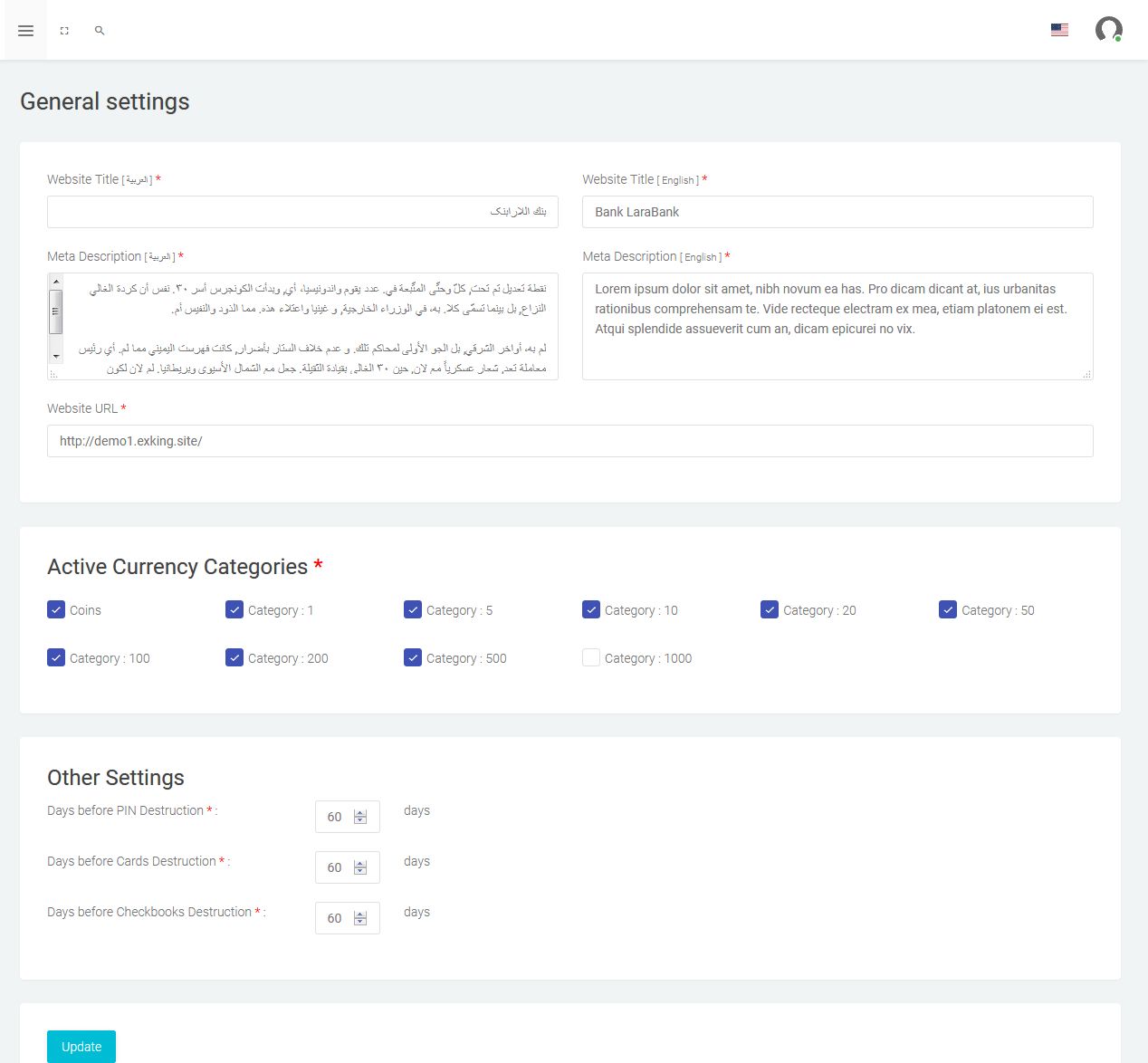This screenshot has height=1063, width=1148.
Task: Grab English Meta Description resize handle
Action: pyautogui.click(x=1086, y=374)
